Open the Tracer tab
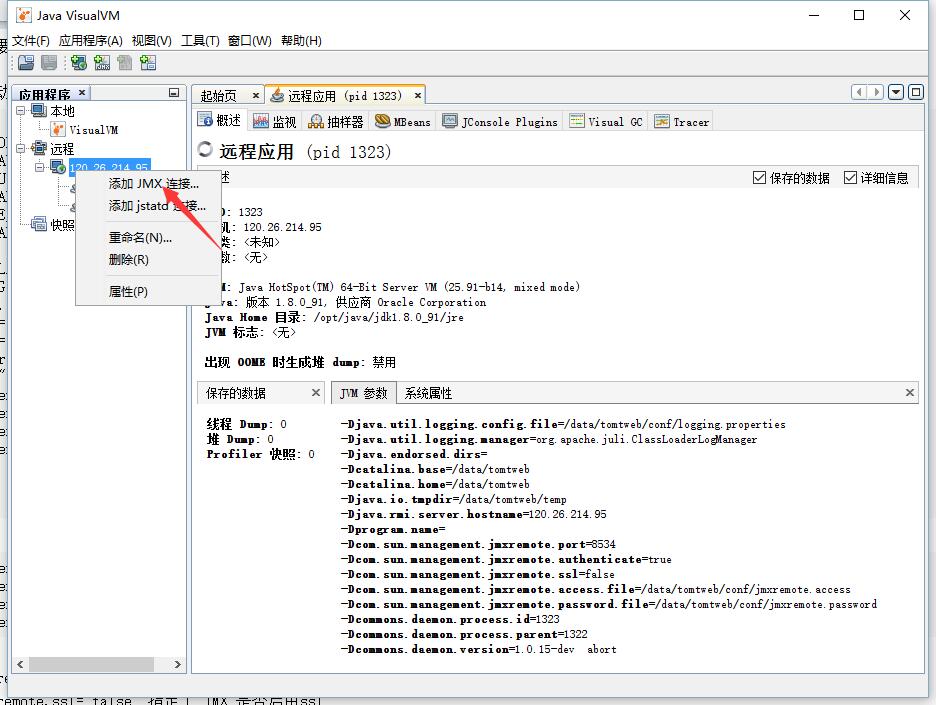The width and height of the screenshot is (936, 705). (681, 121)
